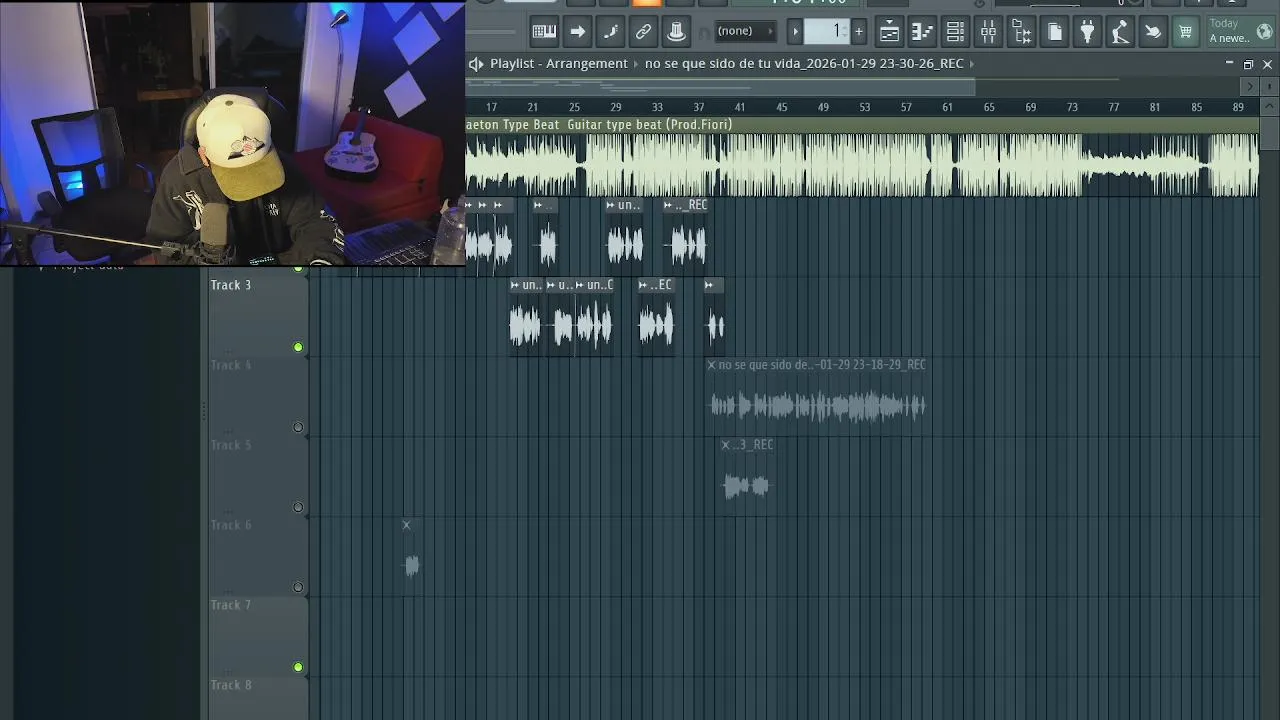Image resolution: width=1280 pixels, height=720 pixels.
Task: Open playlist options via speaker icon
Action: (476, 63)
